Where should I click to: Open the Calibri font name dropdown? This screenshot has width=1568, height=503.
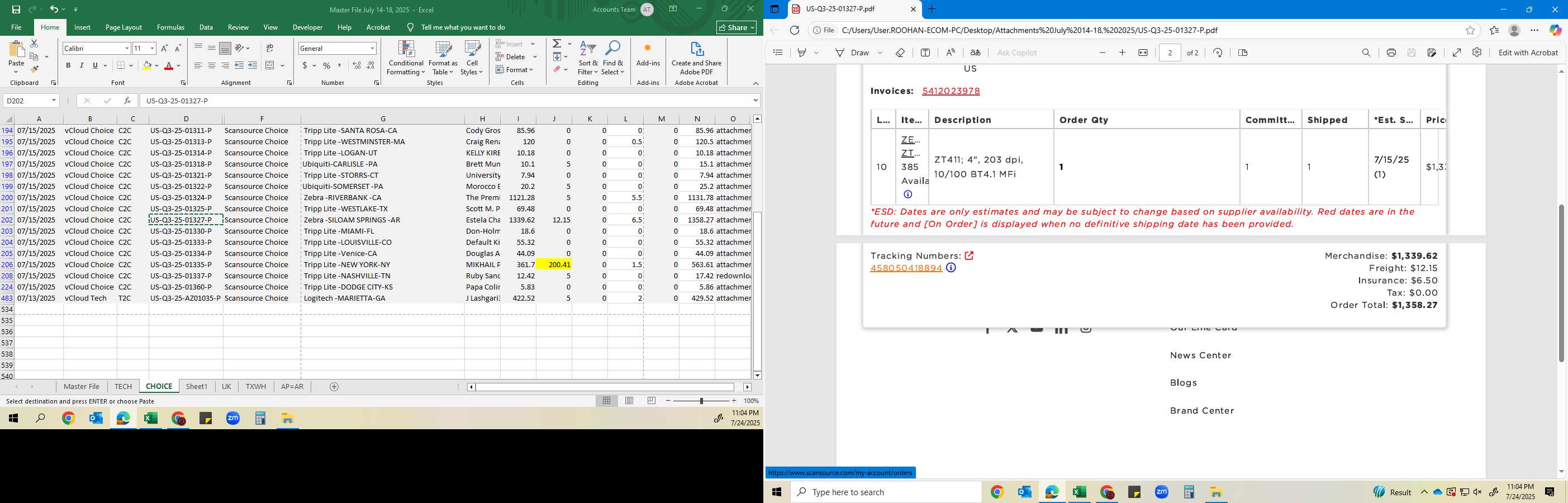[127, 48]
